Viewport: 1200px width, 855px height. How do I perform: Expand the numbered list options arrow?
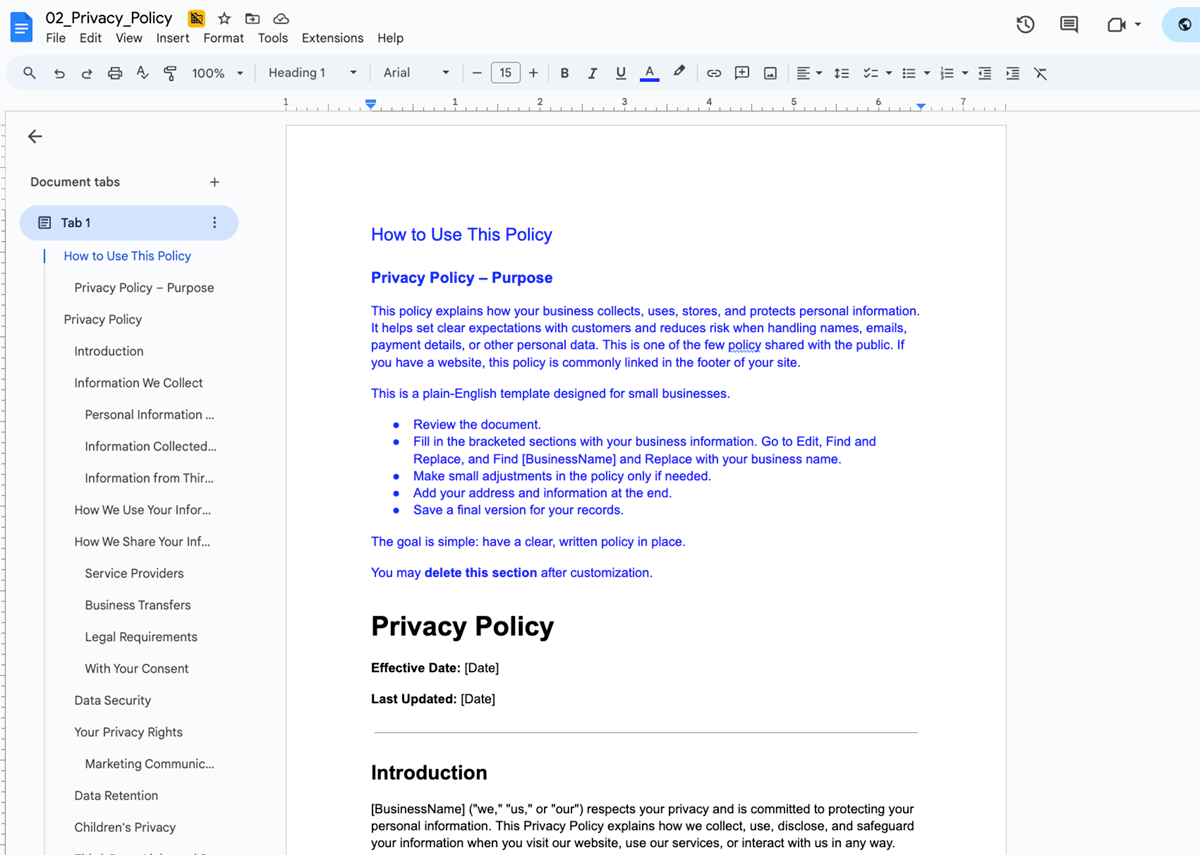[x=965, y=73]
